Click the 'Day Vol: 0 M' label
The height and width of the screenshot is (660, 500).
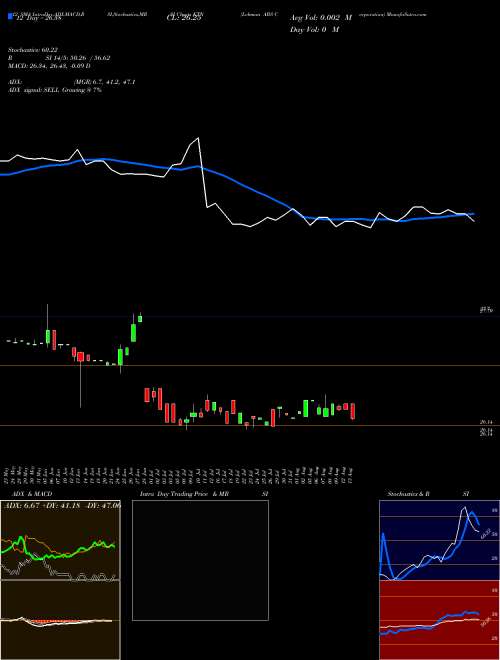pyautogui.click(x=314, y=29)
